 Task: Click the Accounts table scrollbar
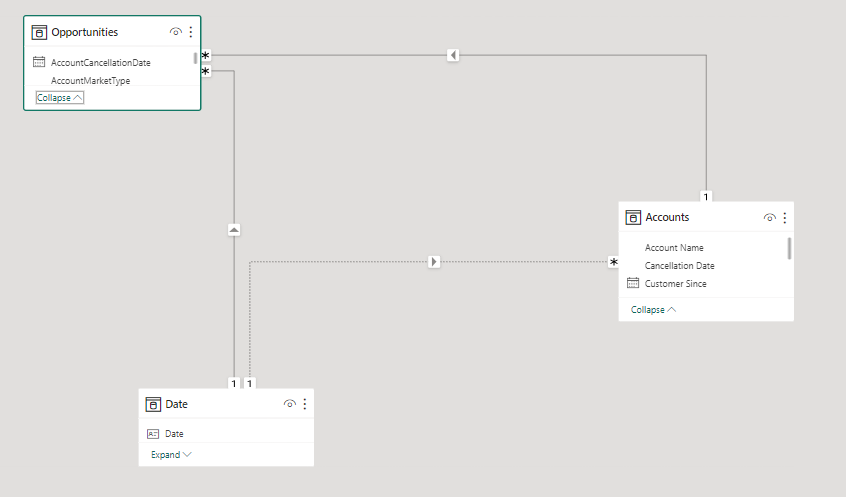point(789,249)
